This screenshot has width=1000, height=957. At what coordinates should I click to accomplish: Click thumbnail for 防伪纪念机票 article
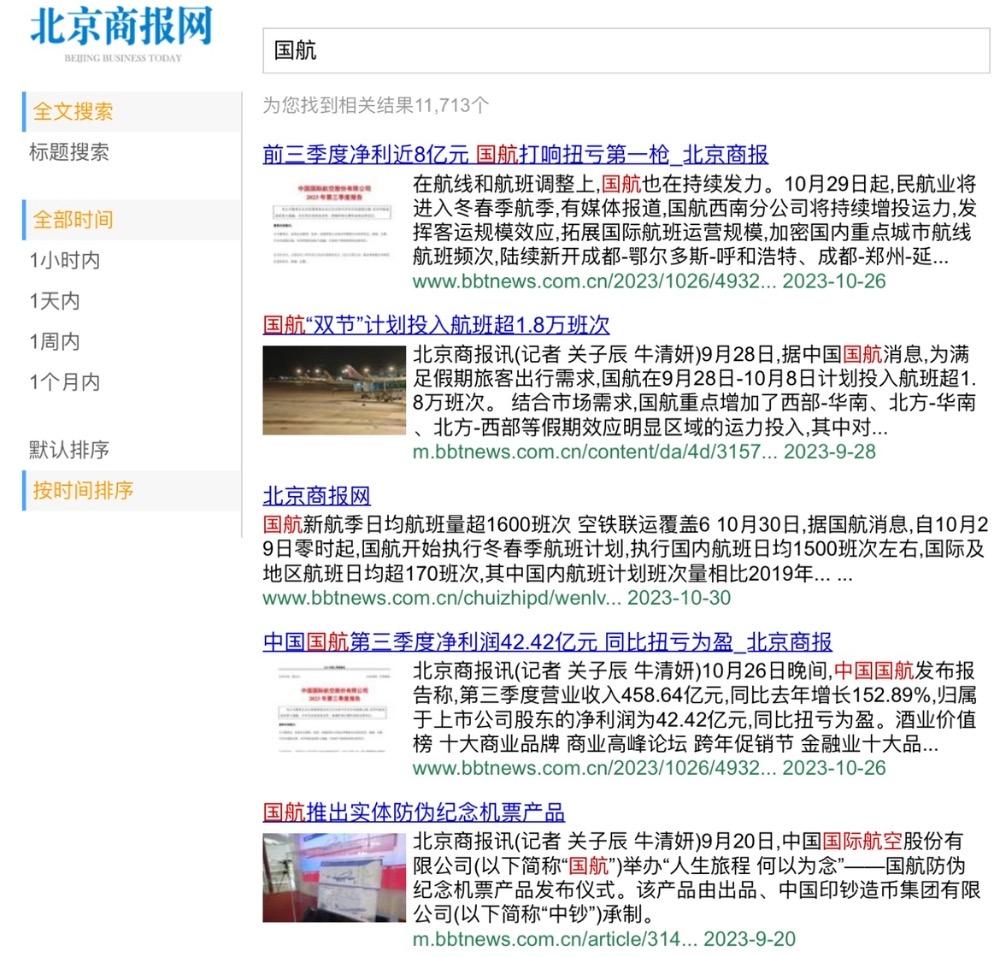pos(334,878)
